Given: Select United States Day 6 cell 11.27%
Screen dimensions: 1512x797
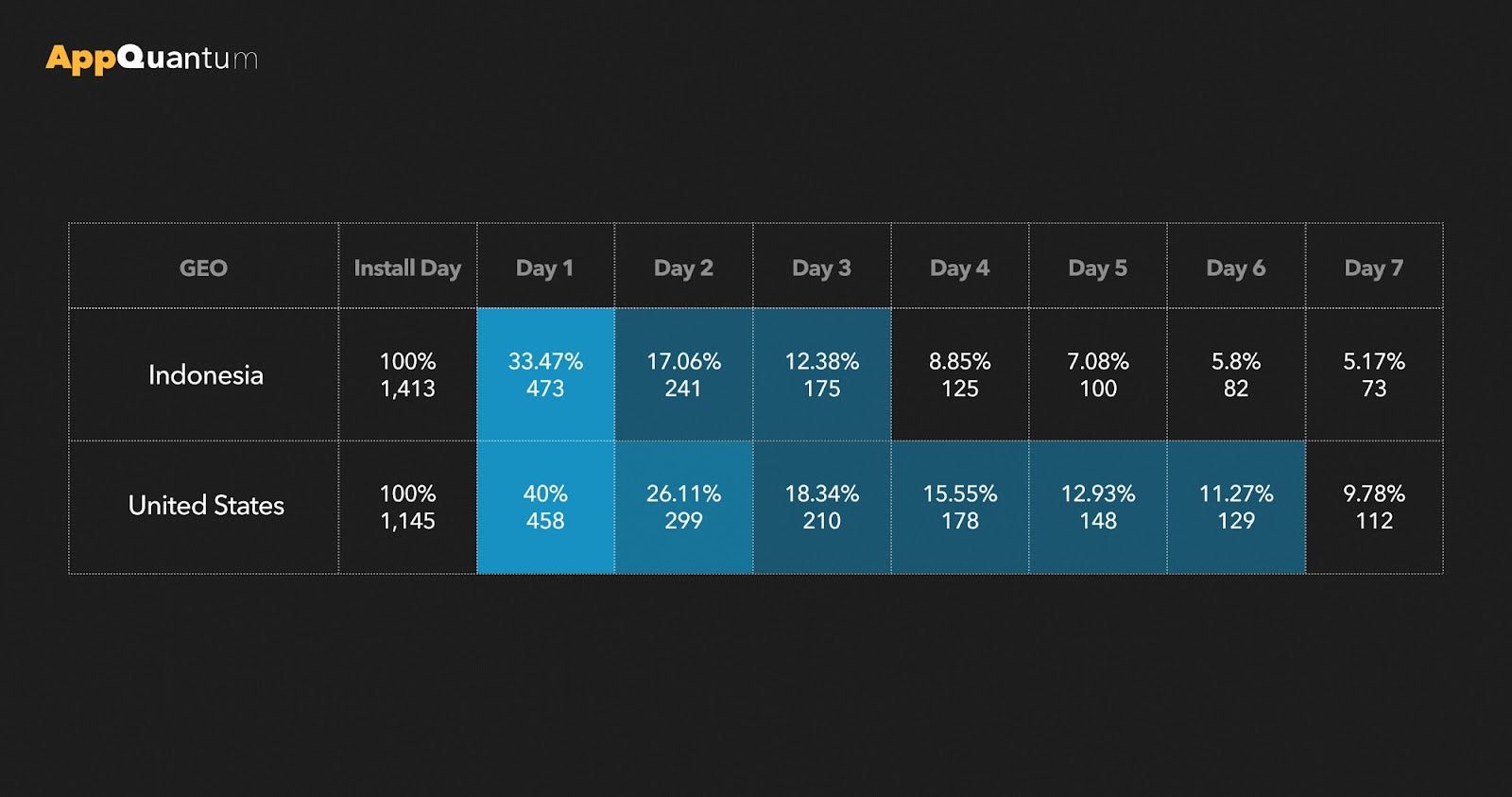Looking at the screenshot, I should [1235, 507].
